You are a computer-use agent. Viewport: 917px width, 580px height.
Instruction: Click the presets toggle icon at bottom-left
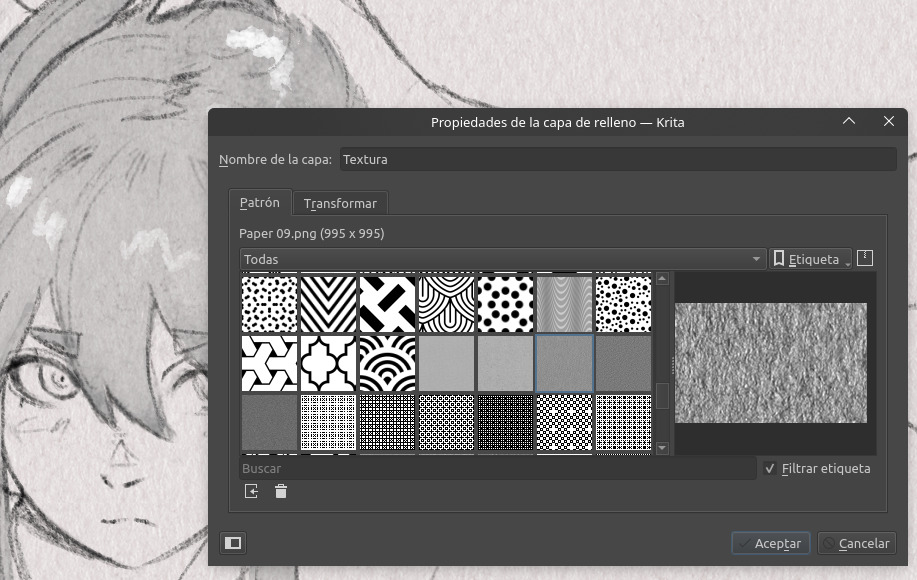coord(233,543)
